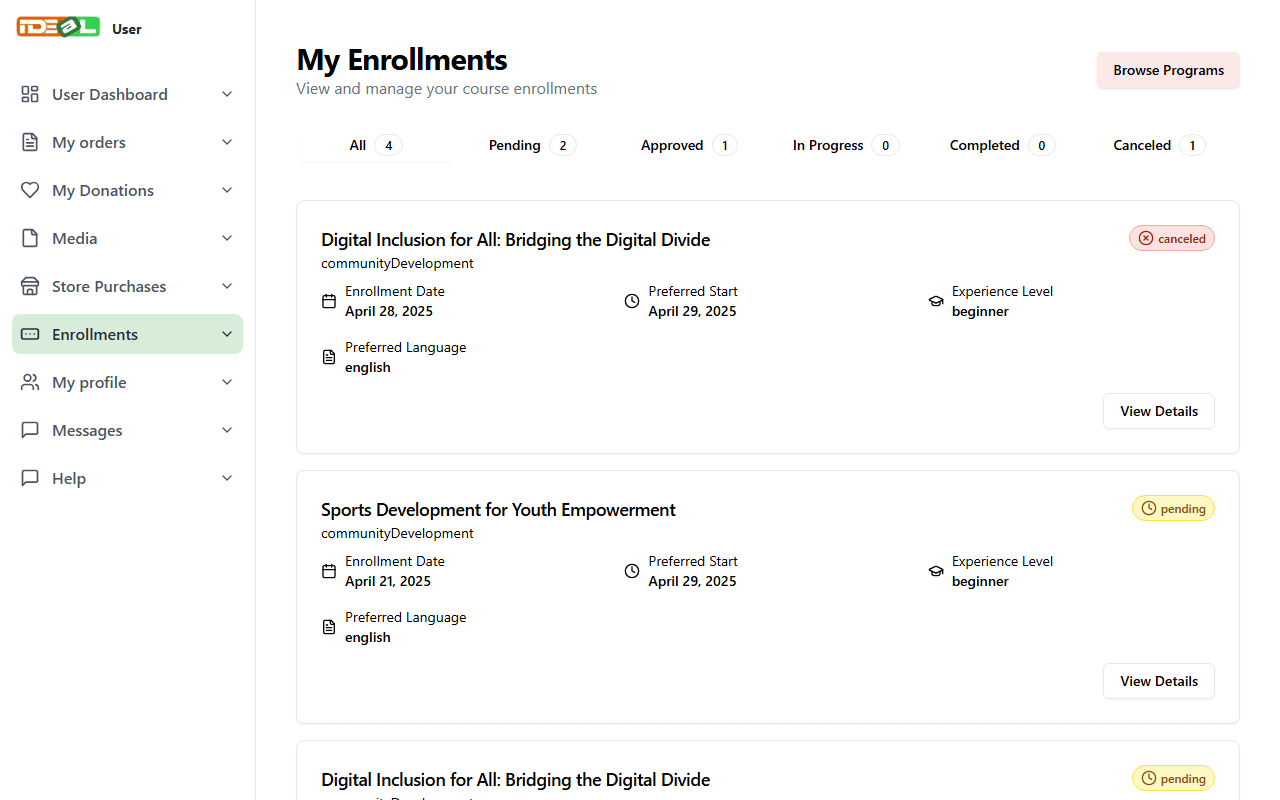Click the pending badge on Sports Development card
Viewport: 1280px width, 800px height.
pos(1173,508)
